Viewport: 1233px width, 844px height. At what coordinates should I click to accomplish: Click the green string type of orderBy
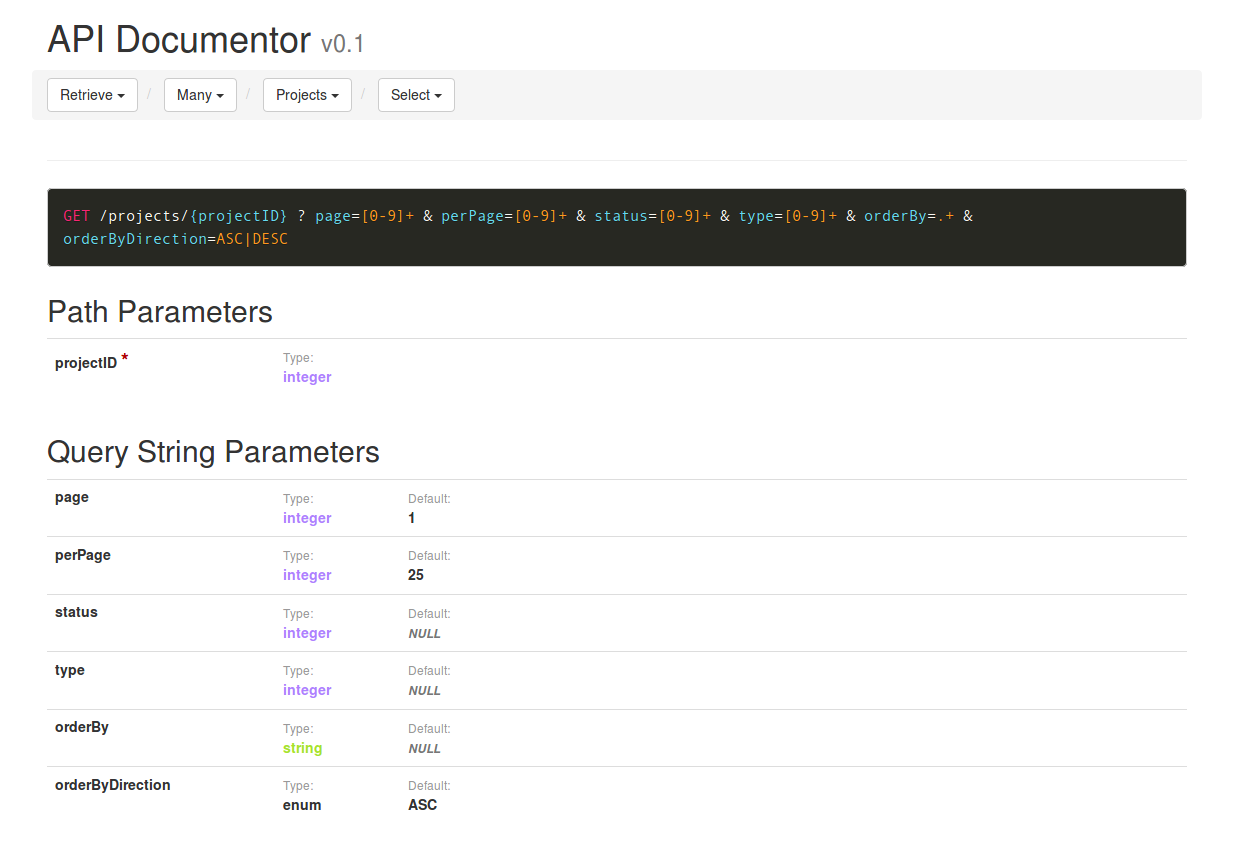click(302, 748)
